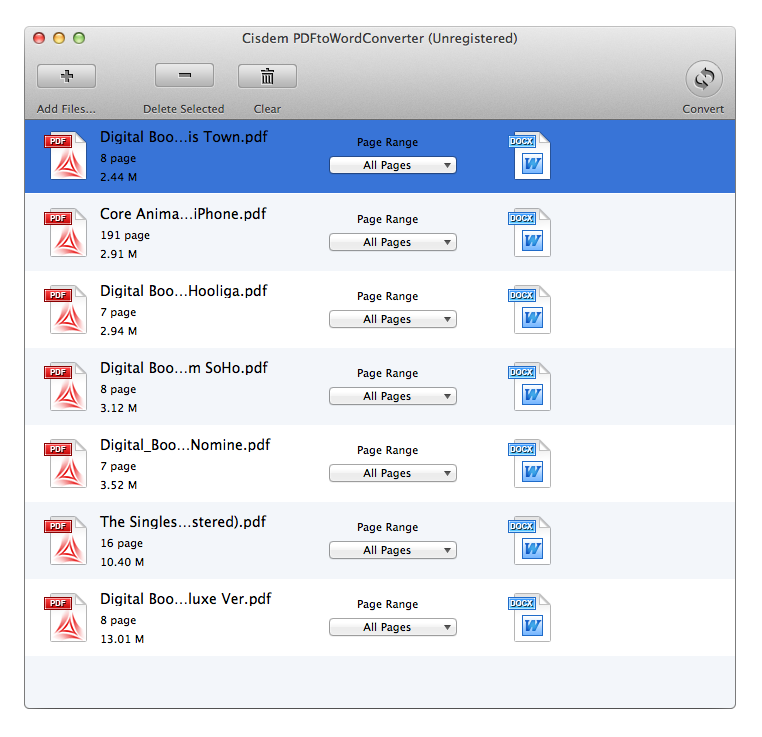Click the 2.94 M file size
This screenshot has width=762, height=737.
click(x=119, y=331)
